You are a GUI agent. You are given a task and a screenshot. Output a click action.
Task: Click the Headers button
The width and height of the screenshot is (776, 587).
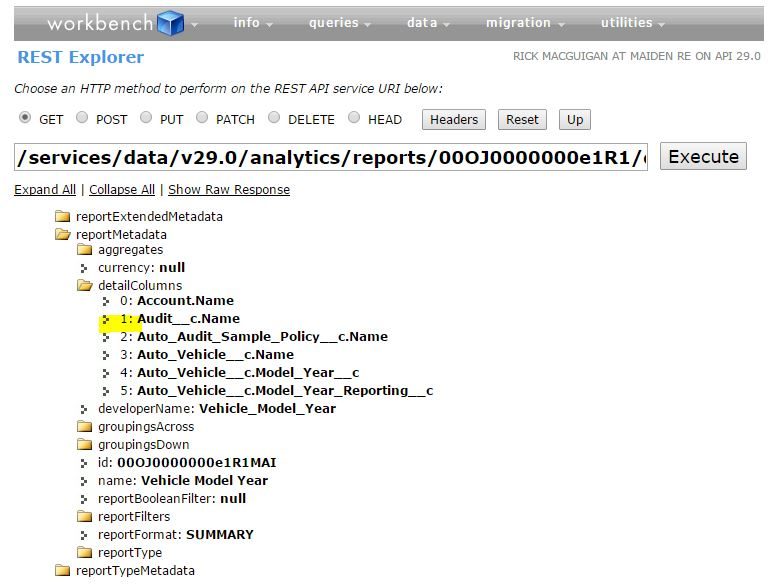[454, 120]
